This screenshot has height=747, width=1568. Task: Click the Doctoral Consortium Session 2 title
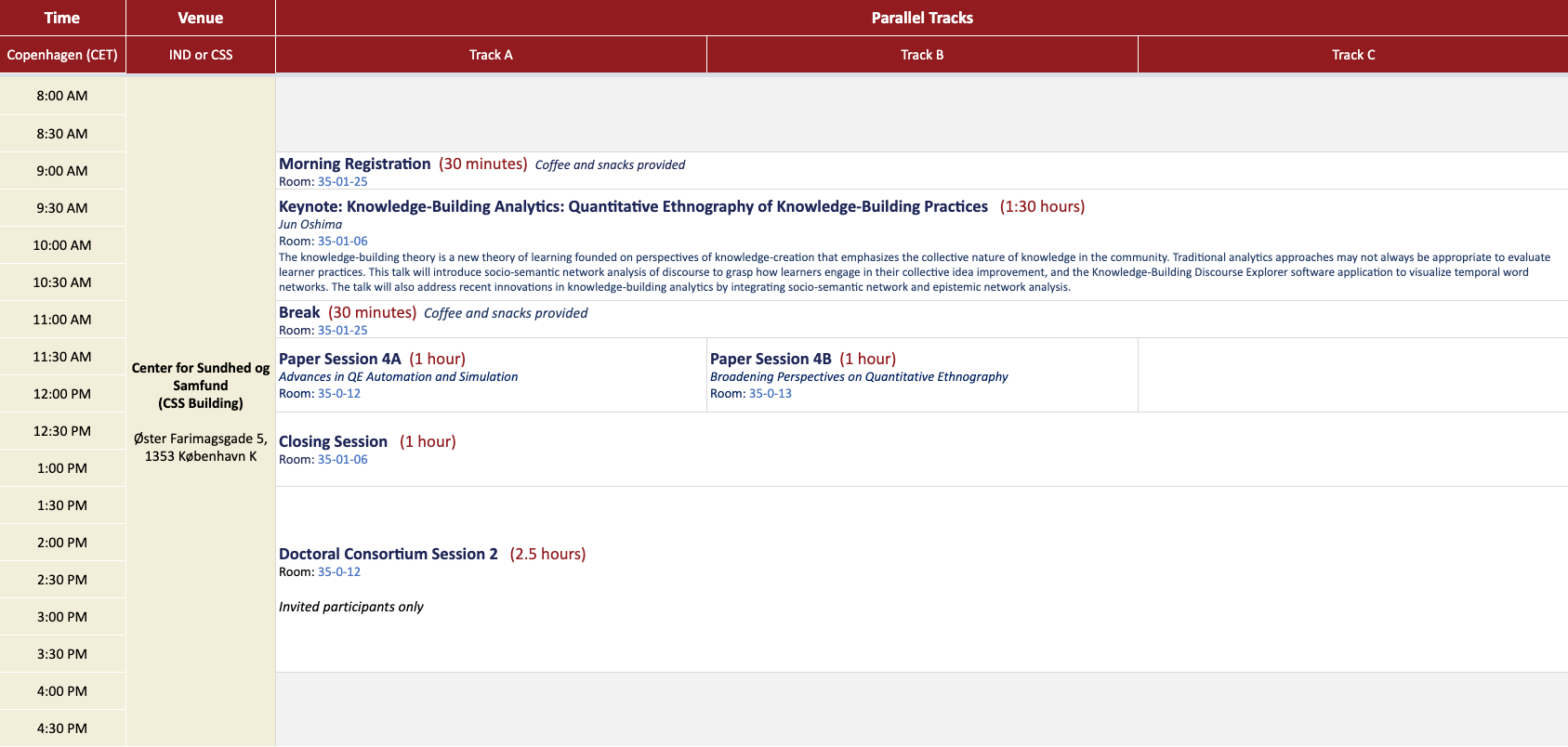(389, 554)
